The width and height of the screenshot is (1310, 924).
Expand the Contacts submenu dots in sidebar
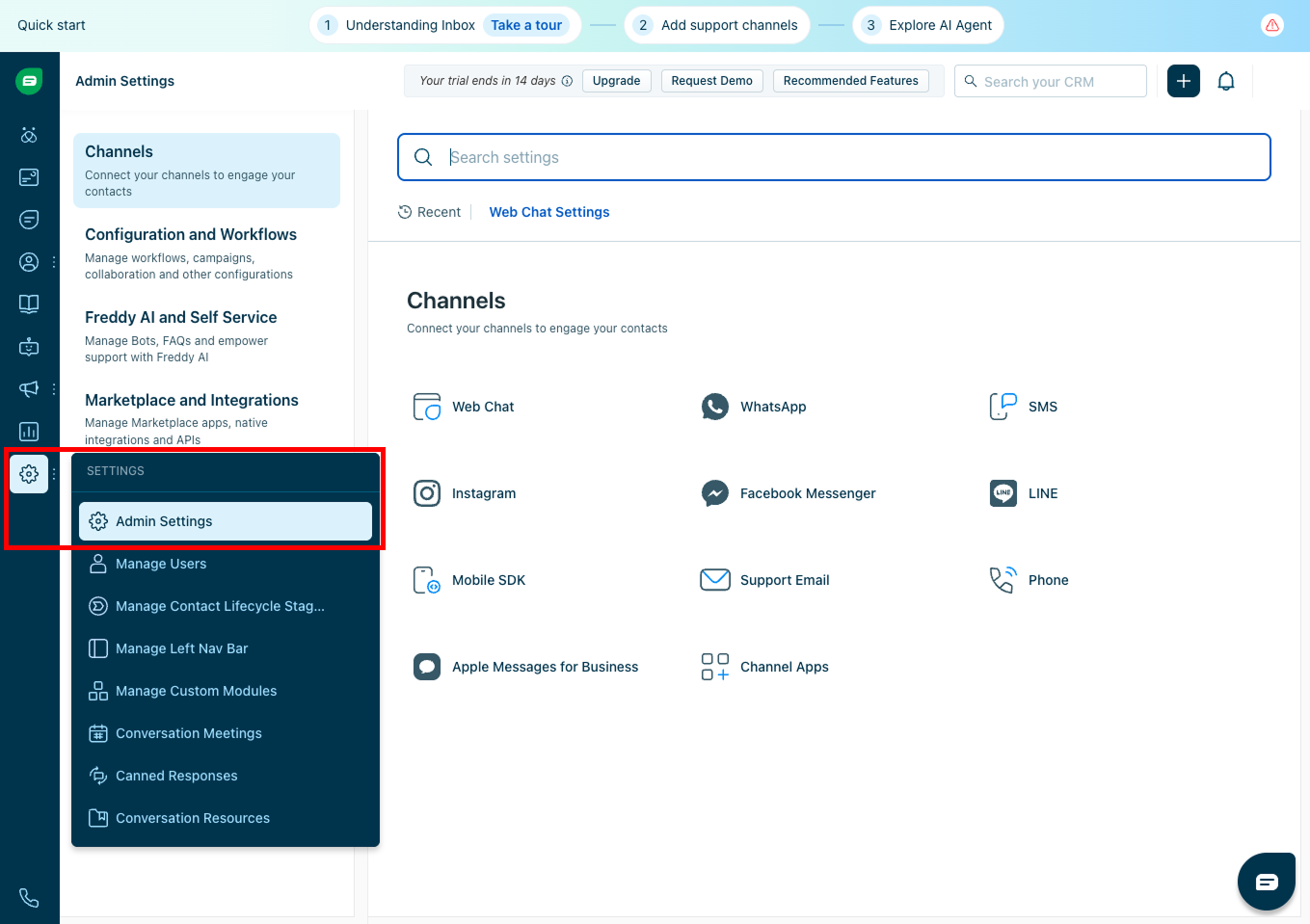point(54,262)
